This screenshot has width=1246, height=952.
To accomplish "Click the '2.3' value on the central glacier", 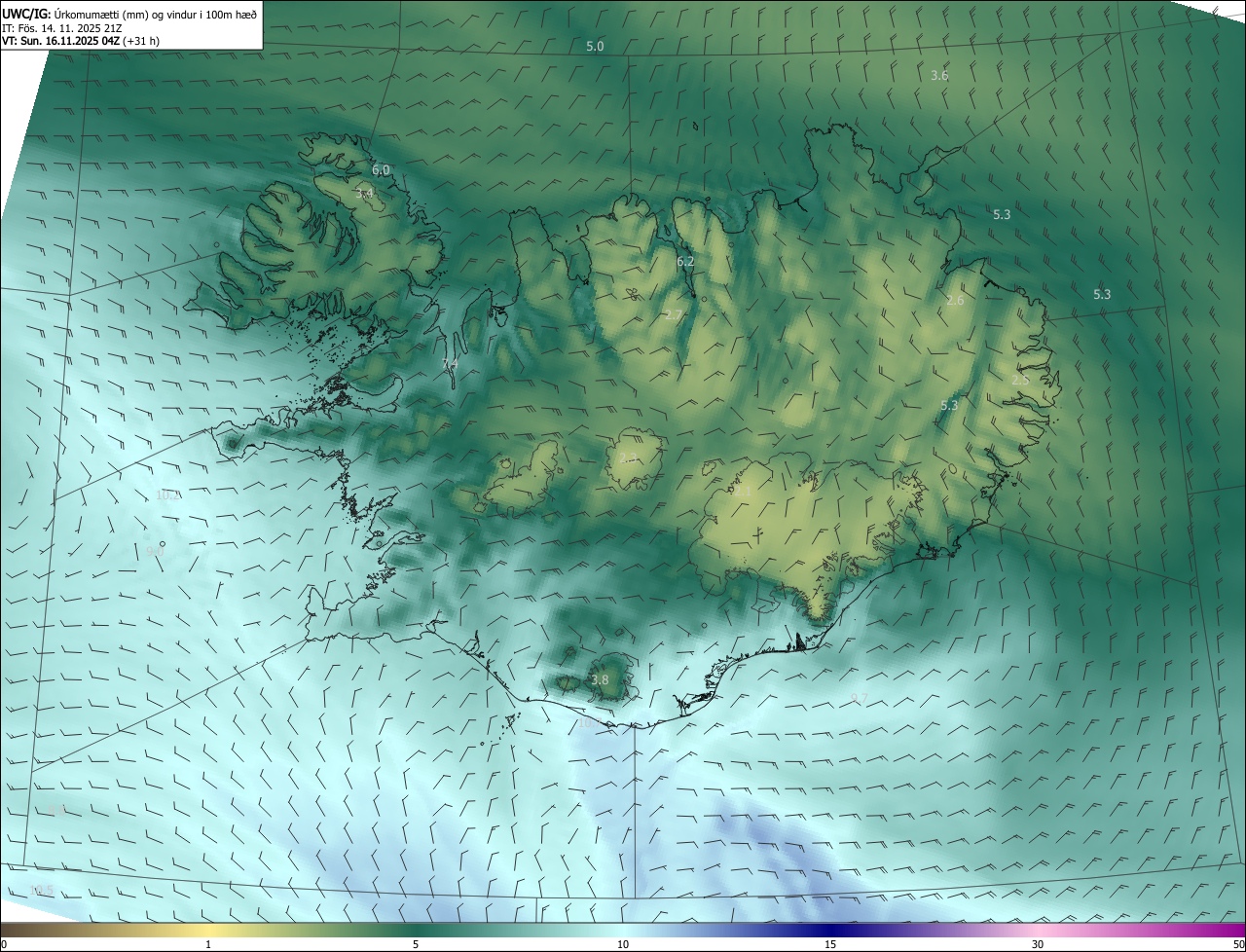I will (628, 458).
